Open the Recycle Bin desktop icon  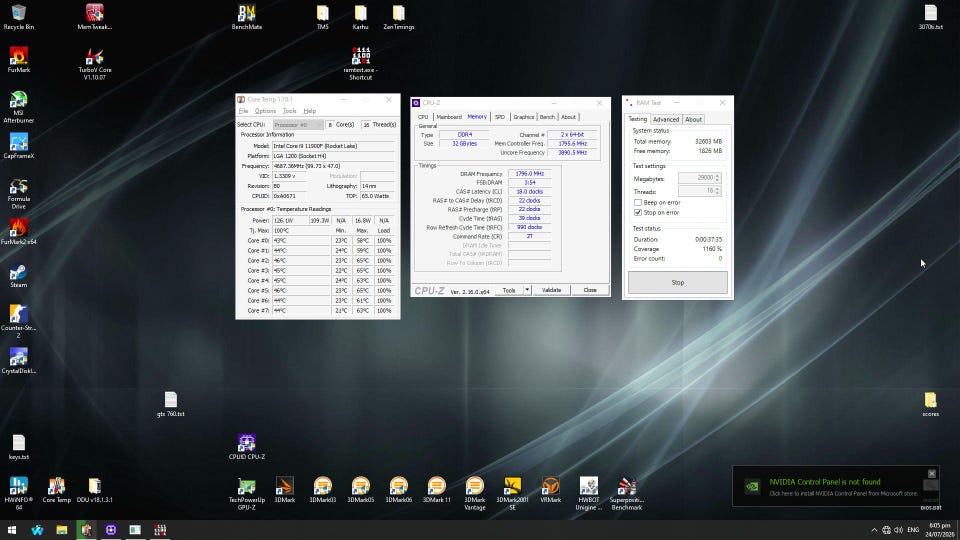[18, 17]
